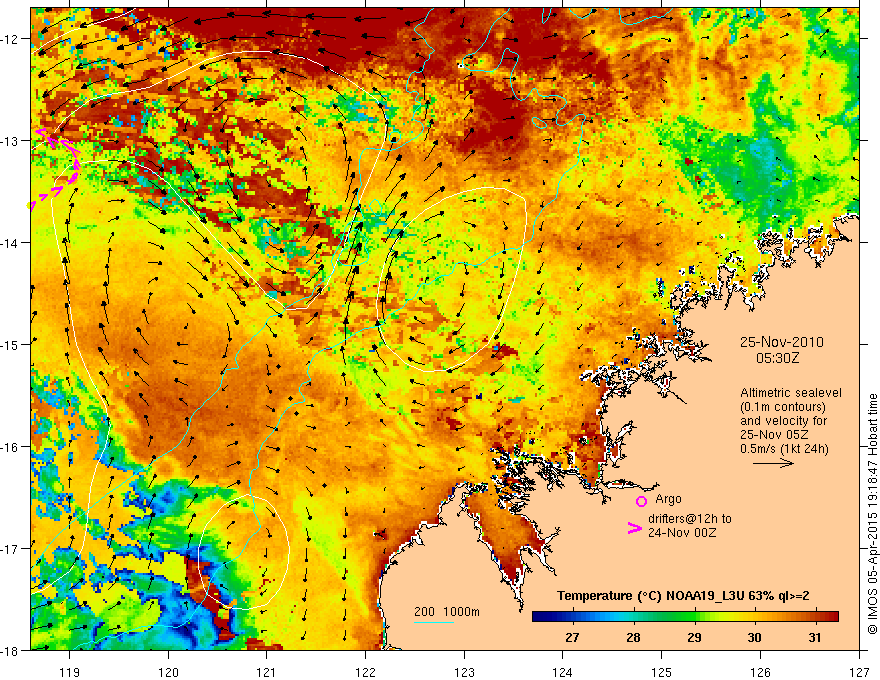Click the magenta drifter arrowhead legend symbol
Screen dimensions: 880x680
point(635,528)
